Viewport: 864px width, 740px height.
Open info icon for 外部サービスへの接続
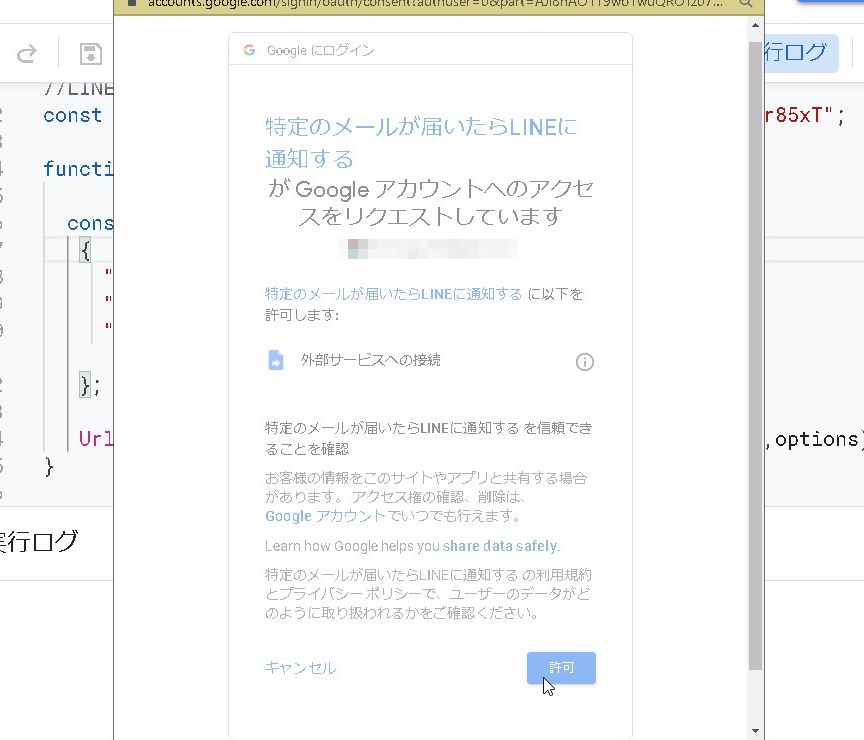(x=585, y=362)
